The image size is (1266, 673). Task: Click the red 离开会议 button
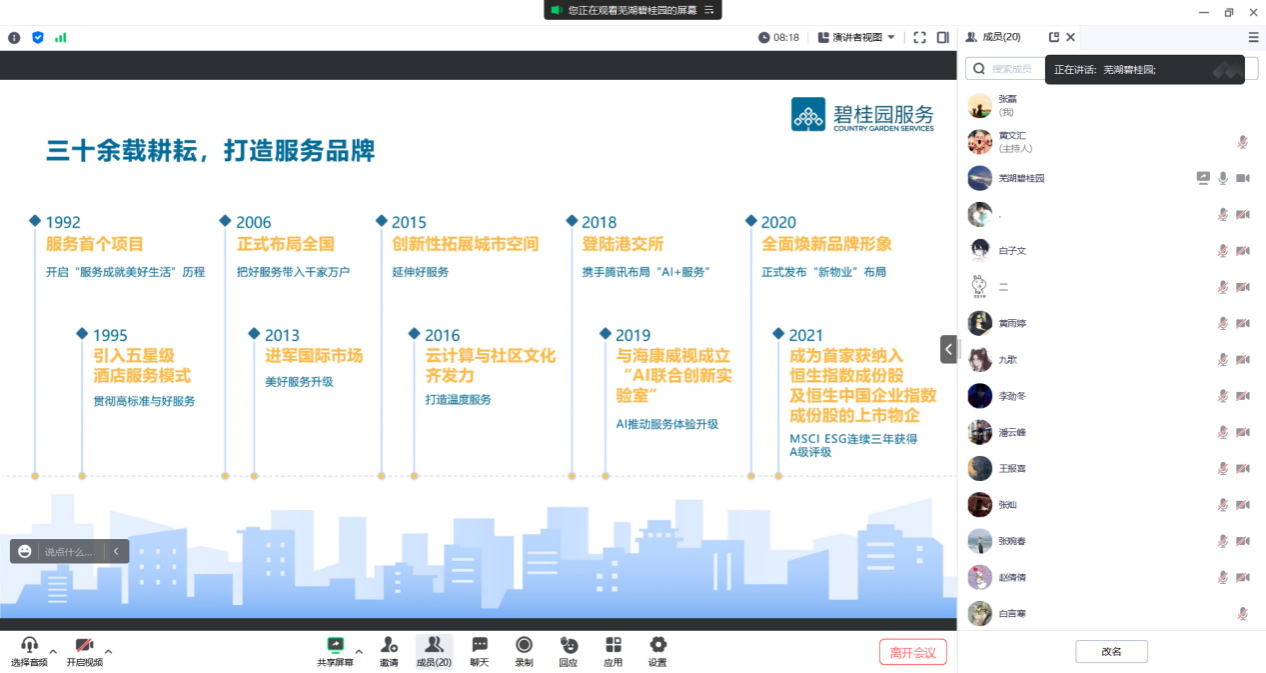pyautogui.click(x=913, y=652)
